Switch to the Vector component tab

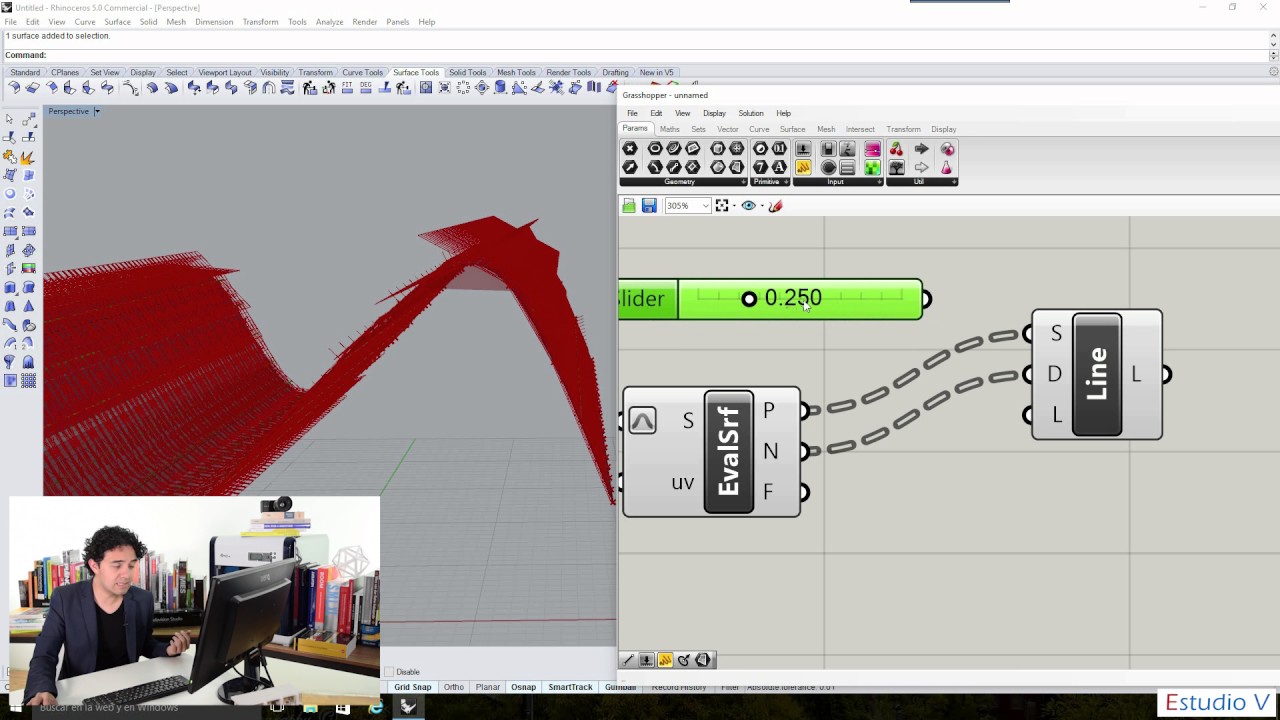pos(727,129)
